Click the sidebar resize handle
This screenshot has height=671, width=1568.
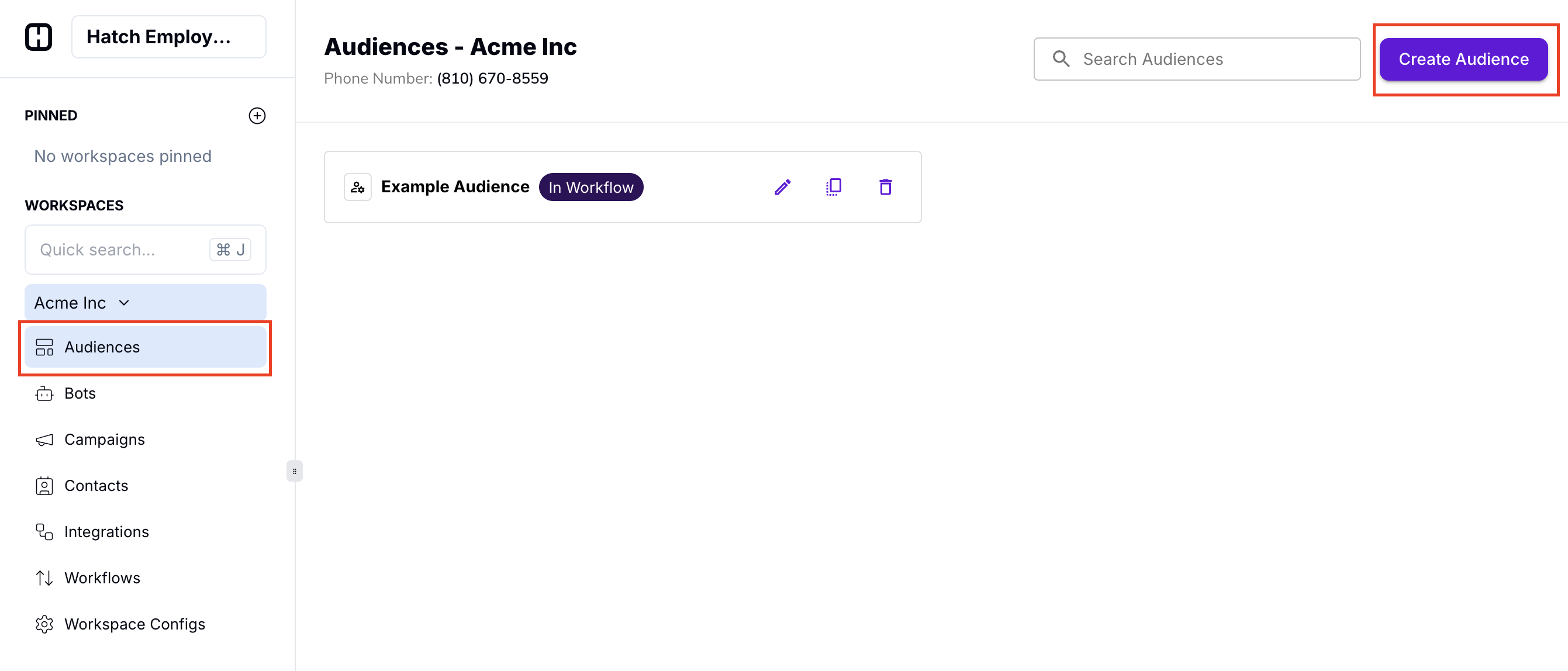click(295, 471)
